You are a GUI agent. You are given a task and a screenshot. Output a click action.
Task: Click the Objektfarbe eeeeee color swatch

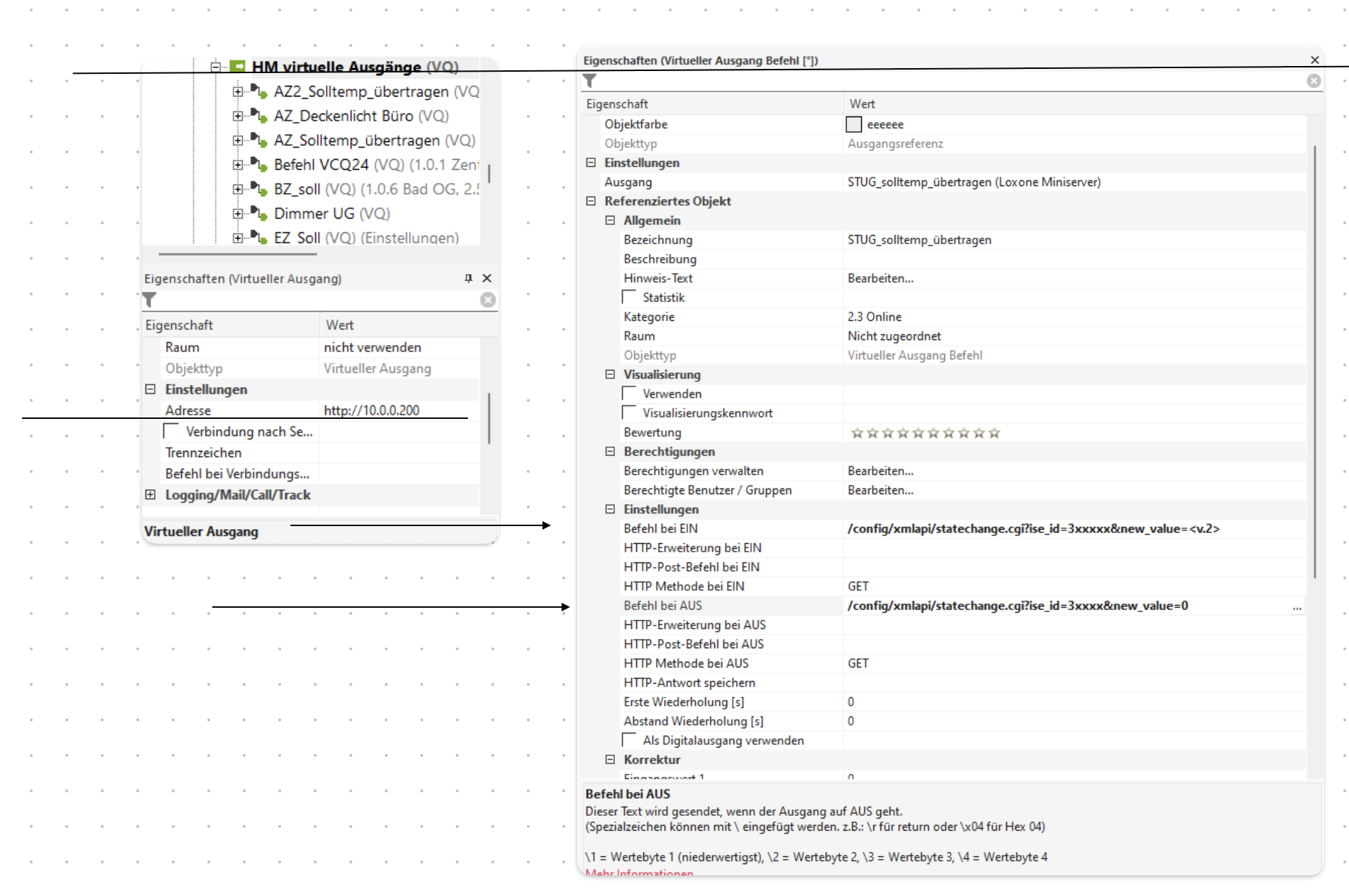point(854,124)
